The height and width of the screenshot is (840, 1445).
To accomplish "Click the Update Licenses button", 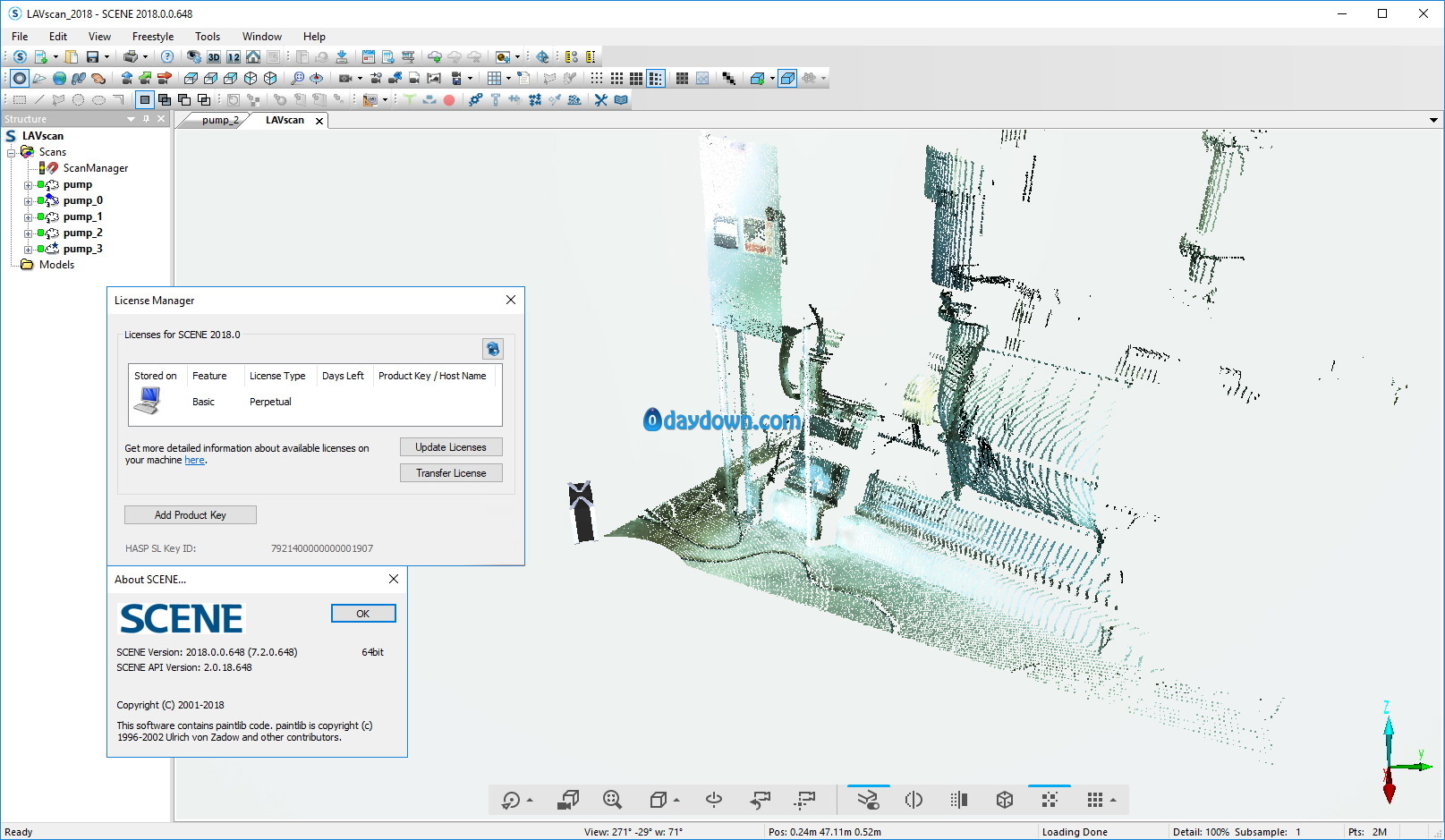I will 451,447.
